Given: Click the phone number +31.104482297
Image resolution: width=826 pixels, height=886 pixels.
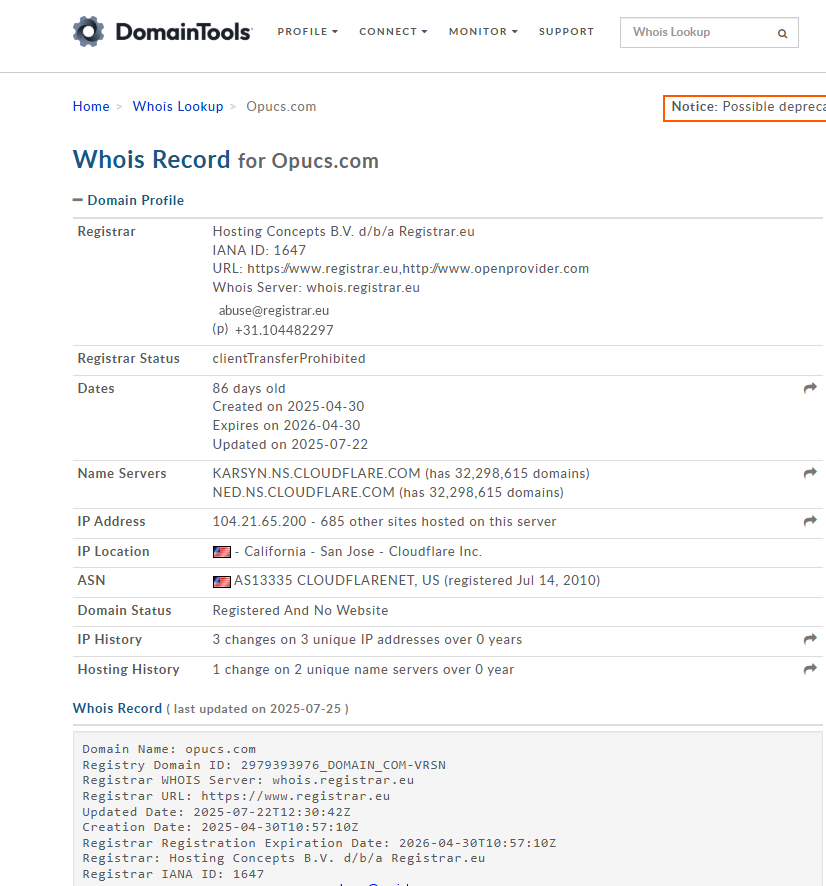Looking at the screenshot, I should [284, 331].
